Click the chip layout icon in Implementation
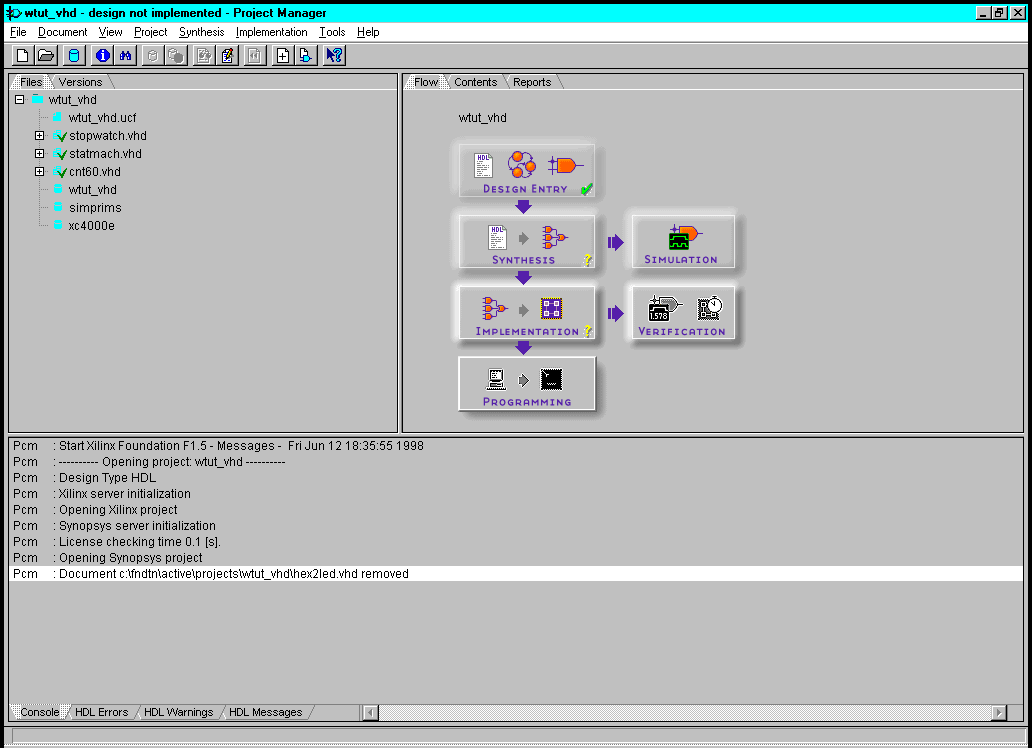 (x=552, y=308)
